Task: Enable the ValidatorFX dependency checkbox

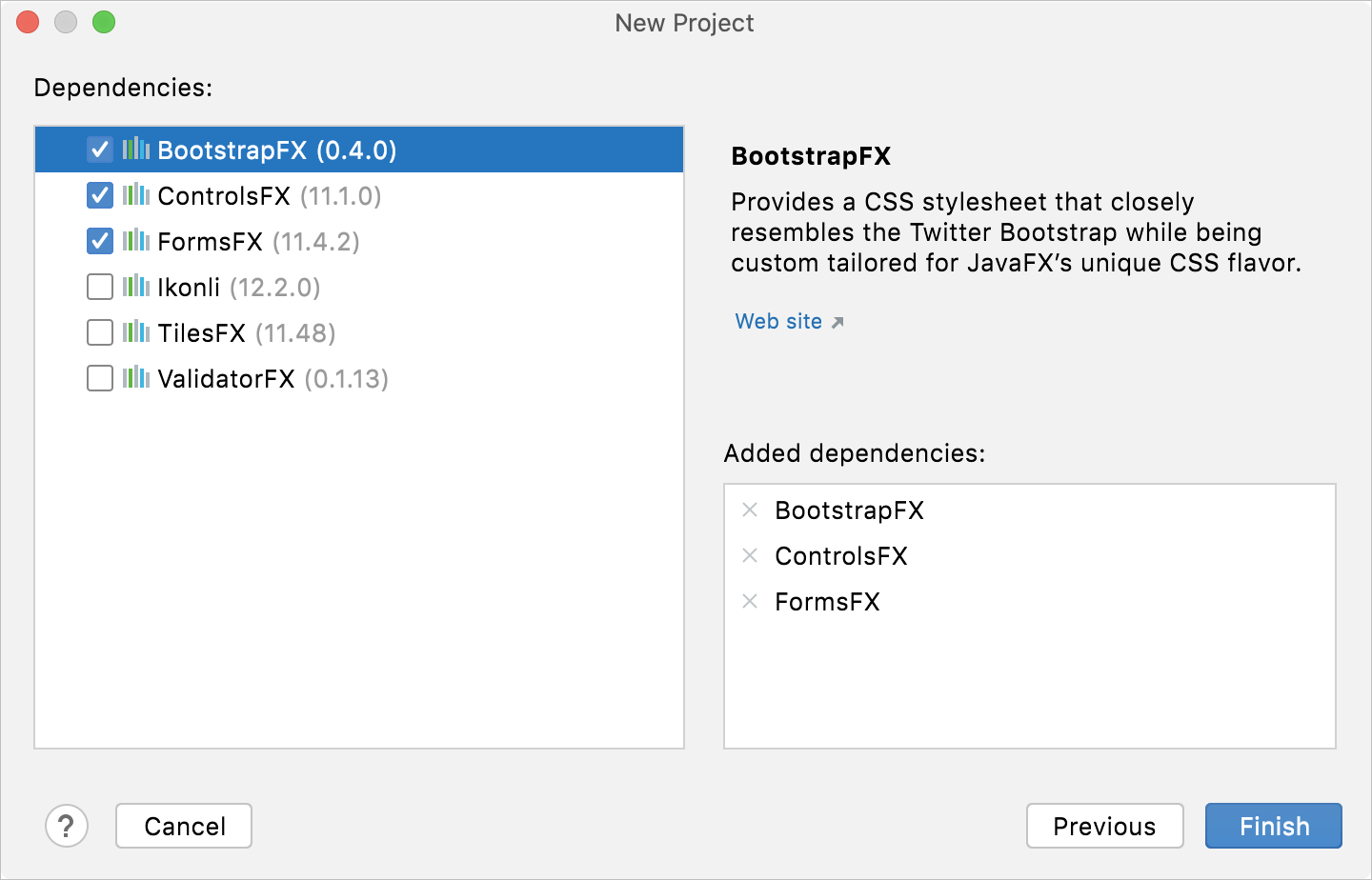Action: tap(100, 378)
